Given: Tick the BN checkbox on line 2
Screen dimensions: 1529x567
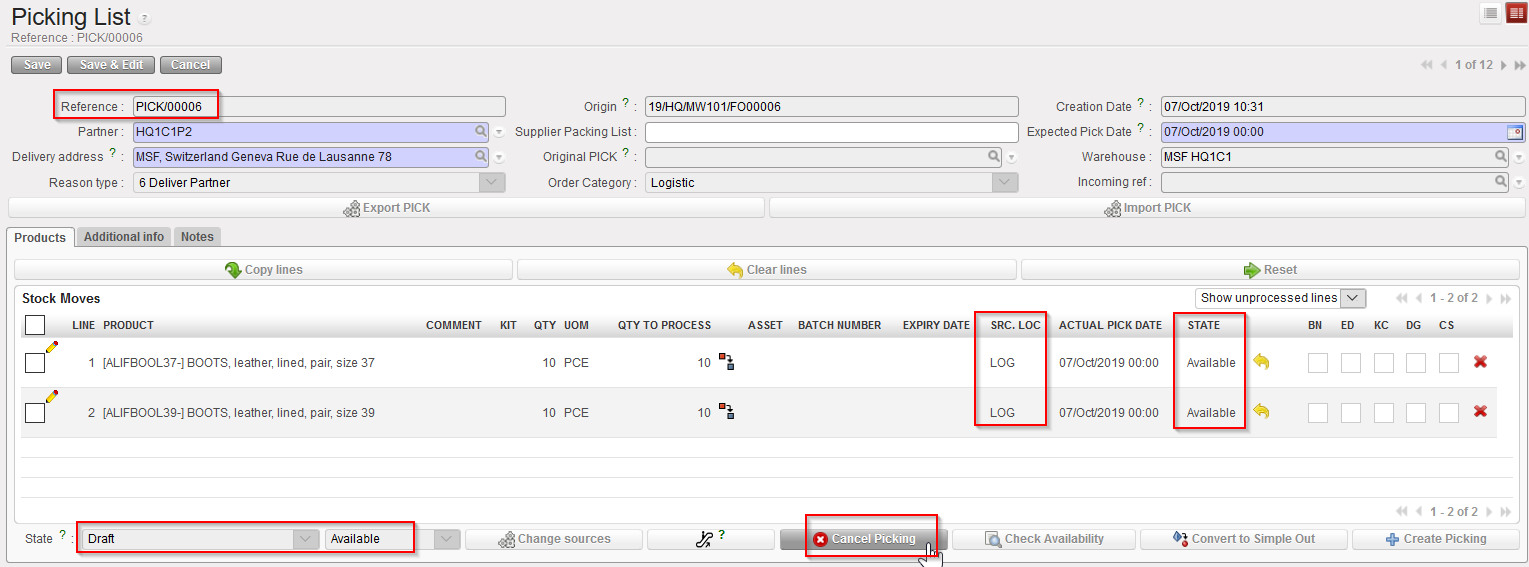Looking at the screenshot, I should tap(1317, 412).
